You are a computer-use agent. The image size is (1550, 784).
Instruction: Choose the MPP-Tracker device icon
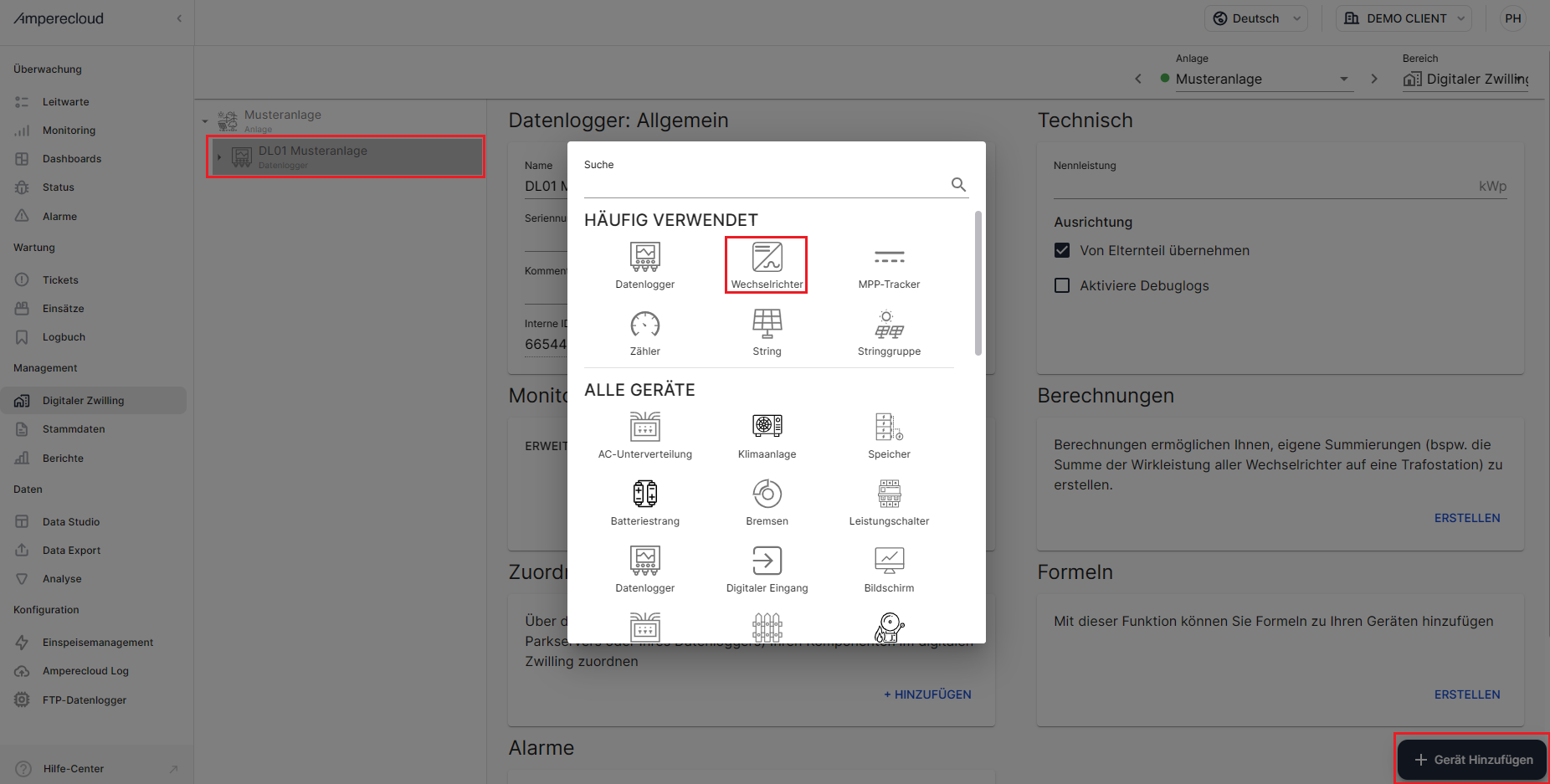(x=889, y=258)
